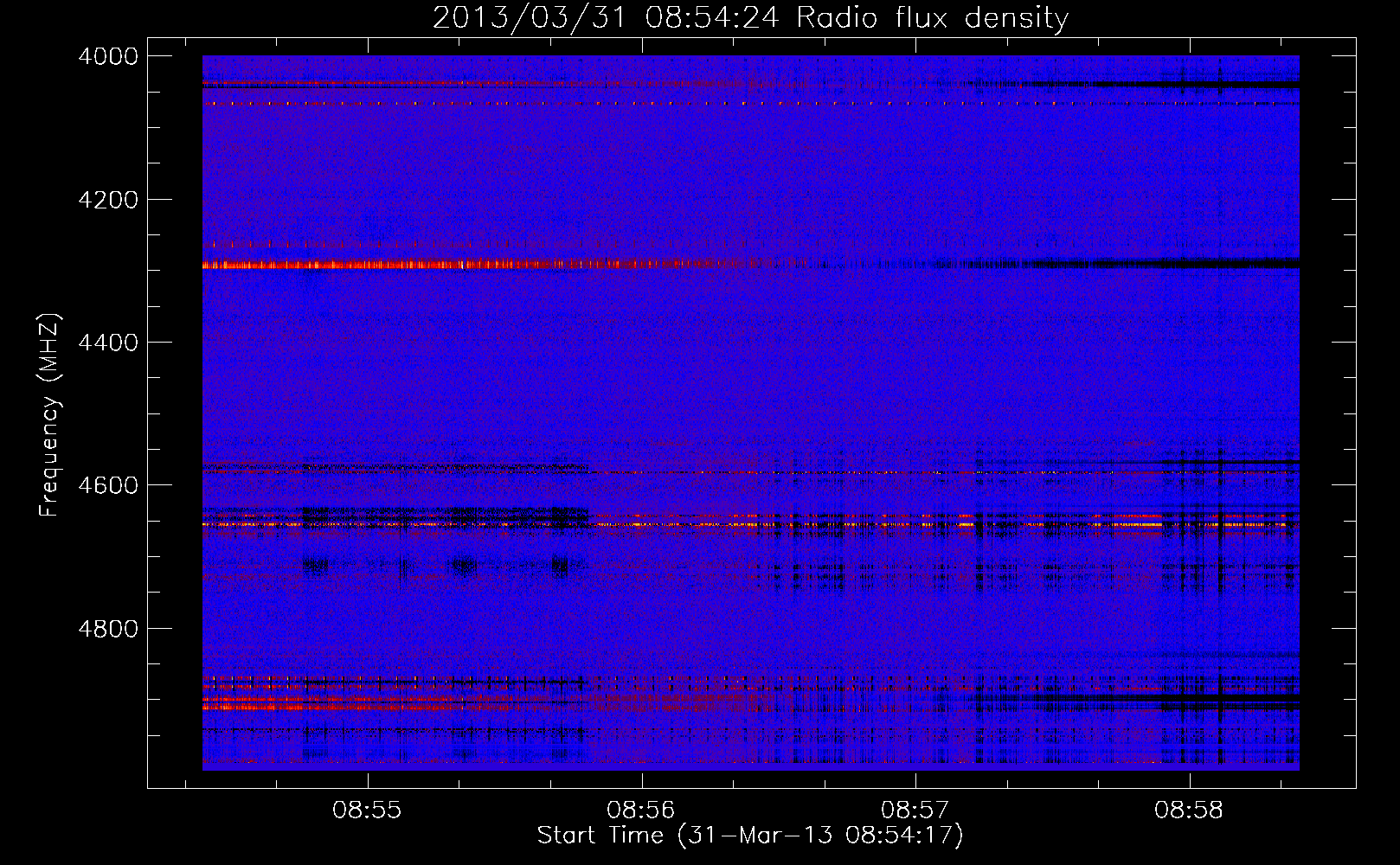
Task: Click the 4800 frequency tick label
Action: (x=107, y=628)
